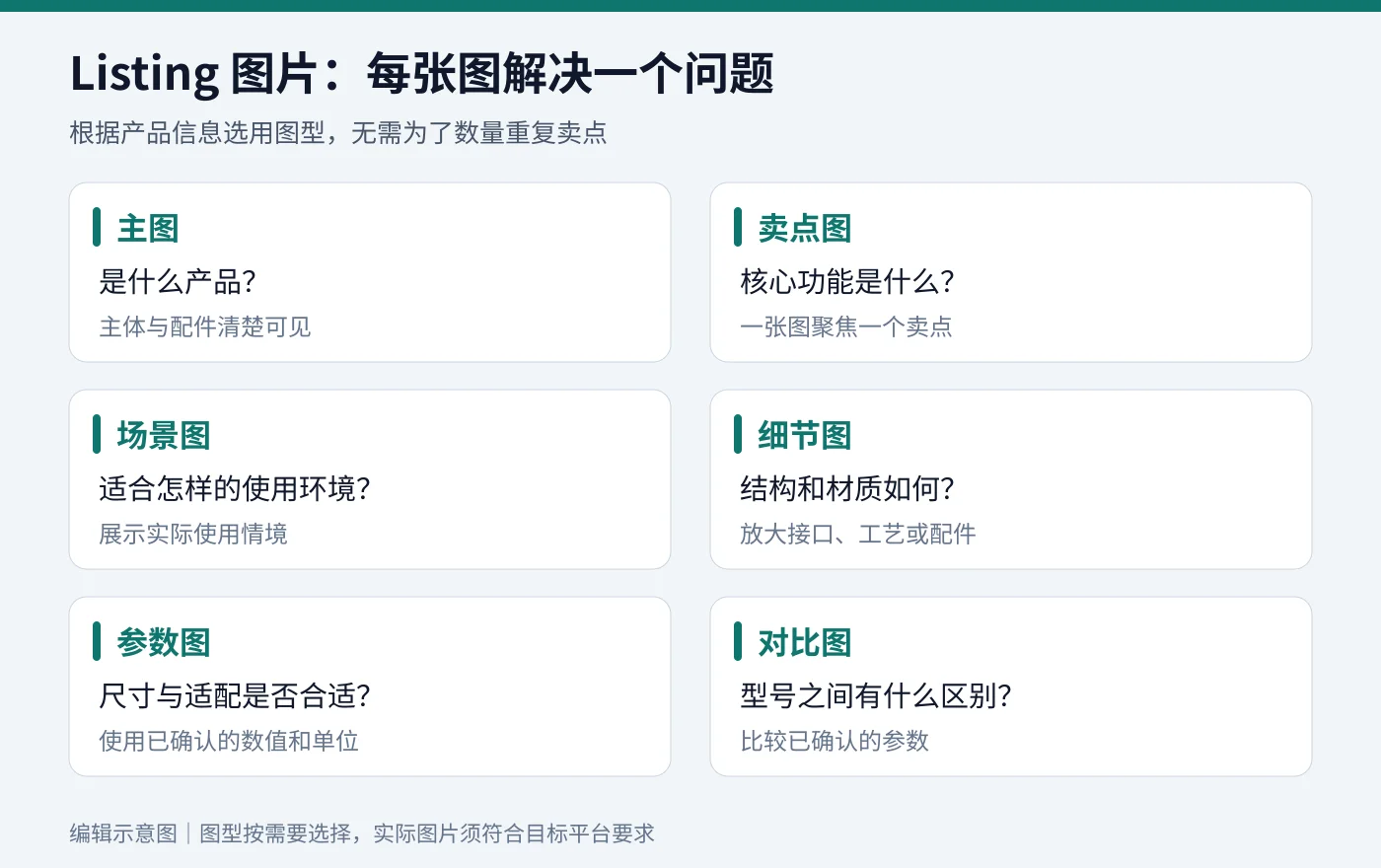Select the text '一张图聚焦一个卖点'
The width and height of the screenshot is (1381, 868).
coord(846,326)
